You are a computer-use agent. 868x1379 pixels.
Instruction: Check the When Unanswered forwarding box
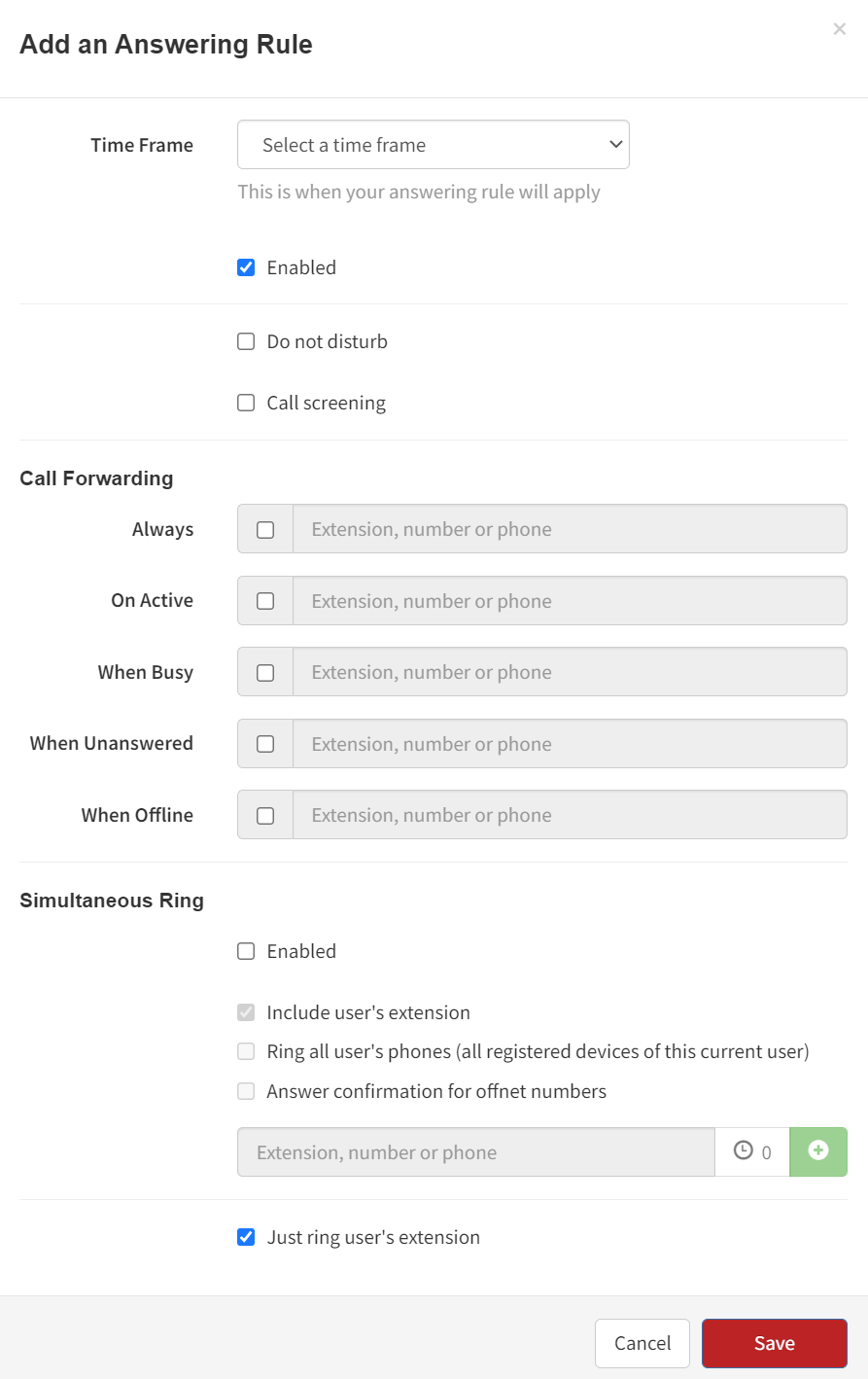(x=265, y=744)
